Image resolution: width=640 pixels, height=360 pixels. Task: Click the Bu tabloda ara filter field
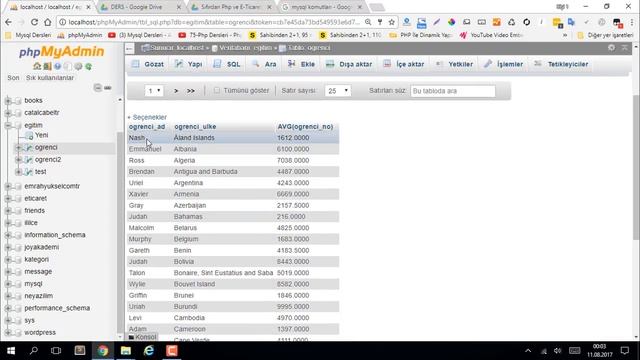coord(453,91)
